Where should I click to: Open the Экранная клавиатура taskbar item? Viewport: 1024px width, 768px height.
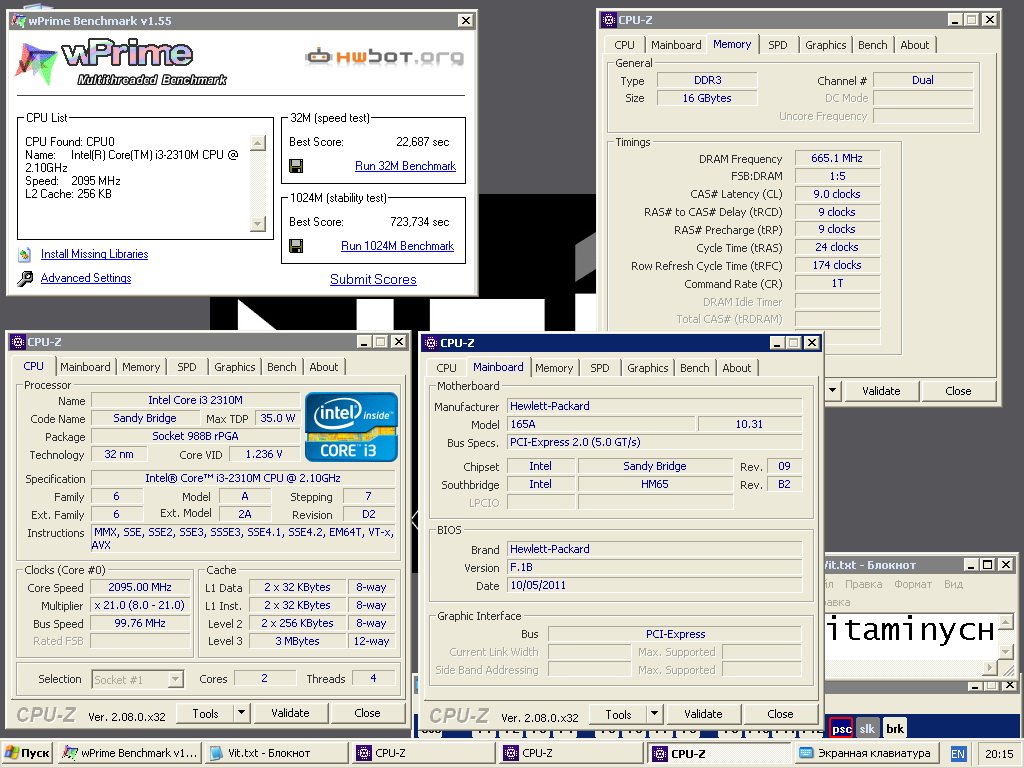pos(865,753)
